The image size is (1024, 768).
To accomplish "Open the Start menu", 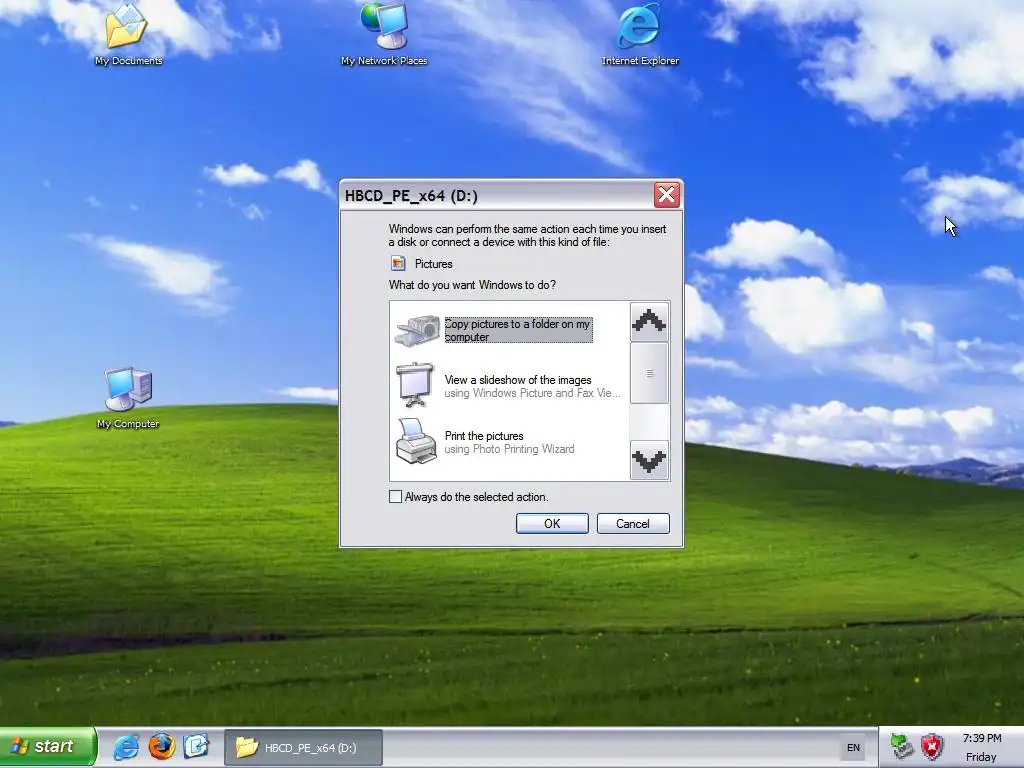I will [x=48, y=747].
